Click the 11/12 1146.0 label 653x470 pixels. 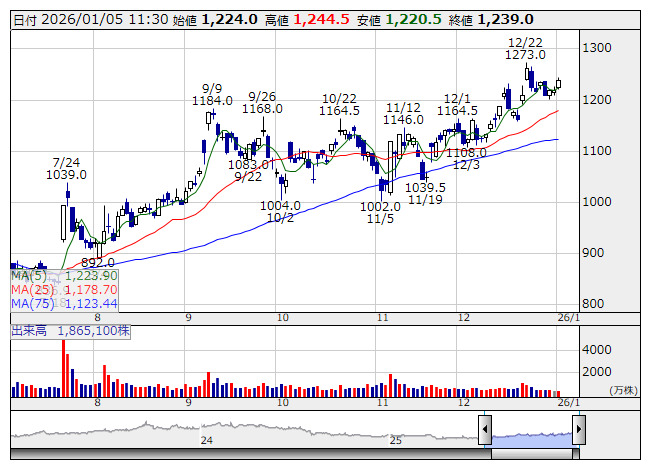(x=403, y=114)
